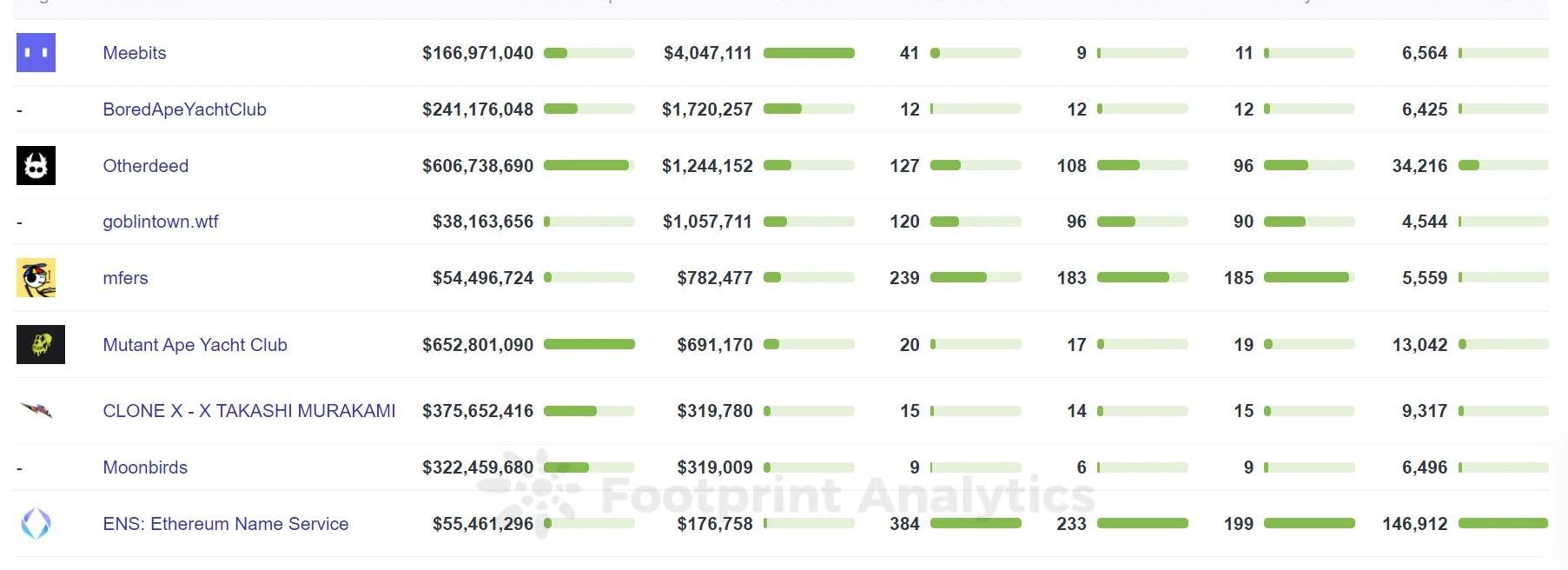1568x570 pixels.
Task: Open the Meebits collection link
Action: [x=134, y=53]
